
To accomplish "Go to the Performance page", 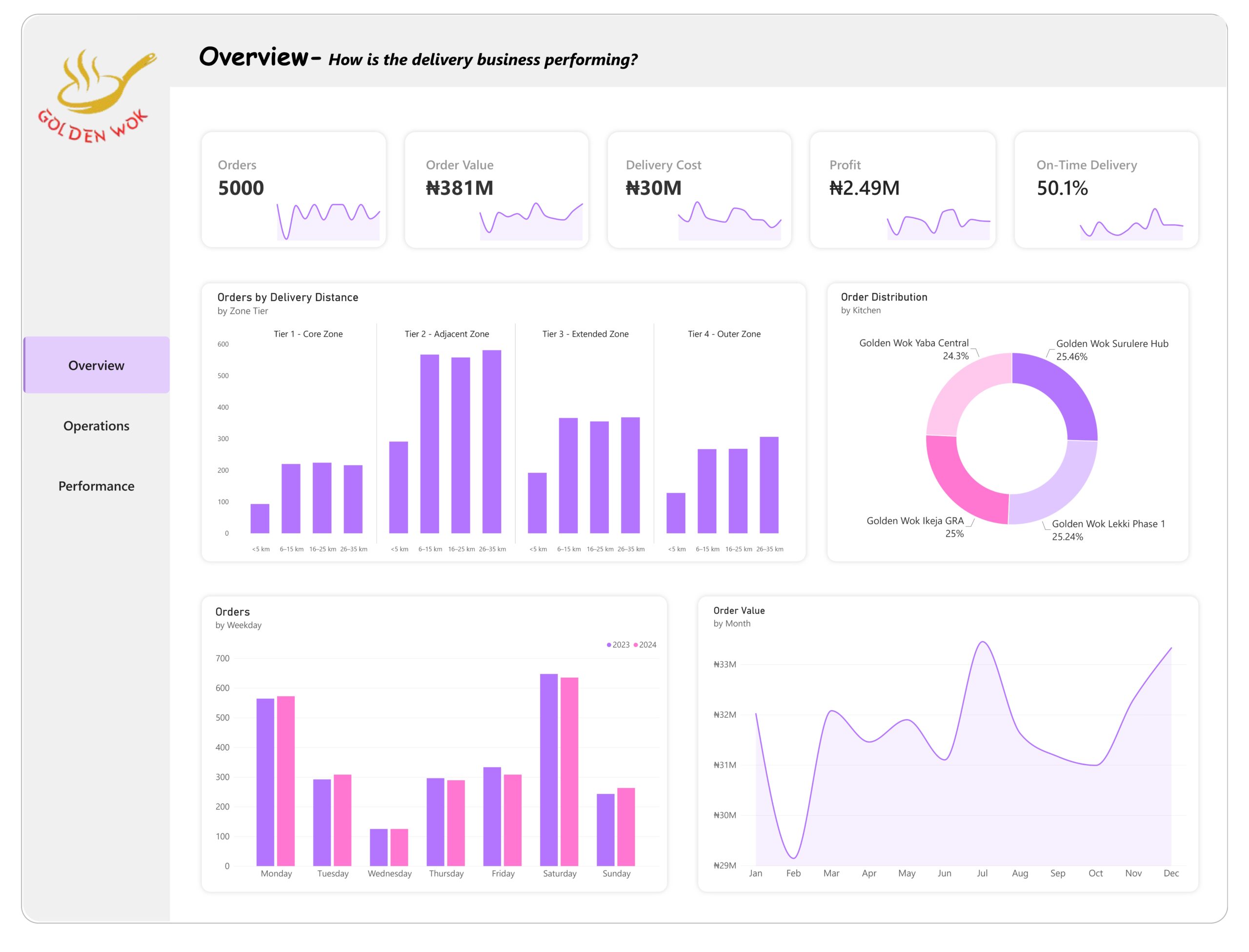I will [x=96, y=486].
